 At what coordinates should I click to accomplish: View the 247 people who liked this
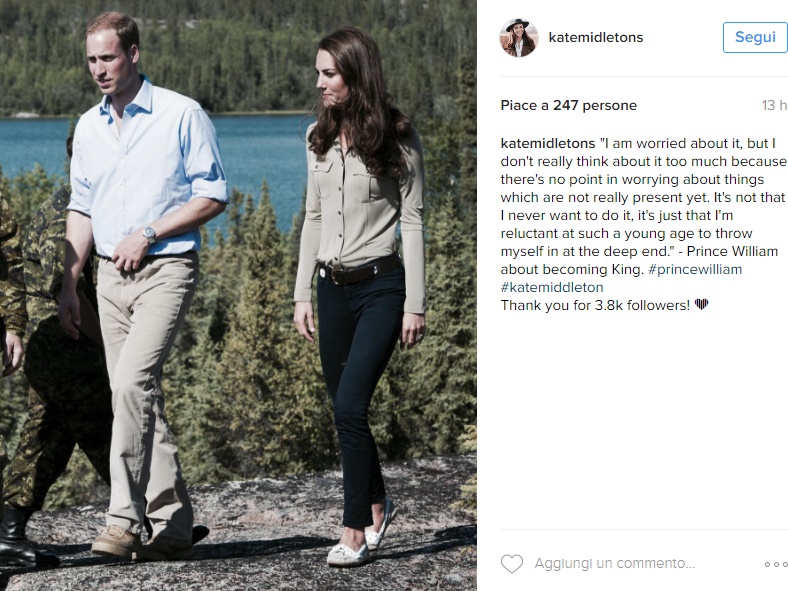(595, 106)
